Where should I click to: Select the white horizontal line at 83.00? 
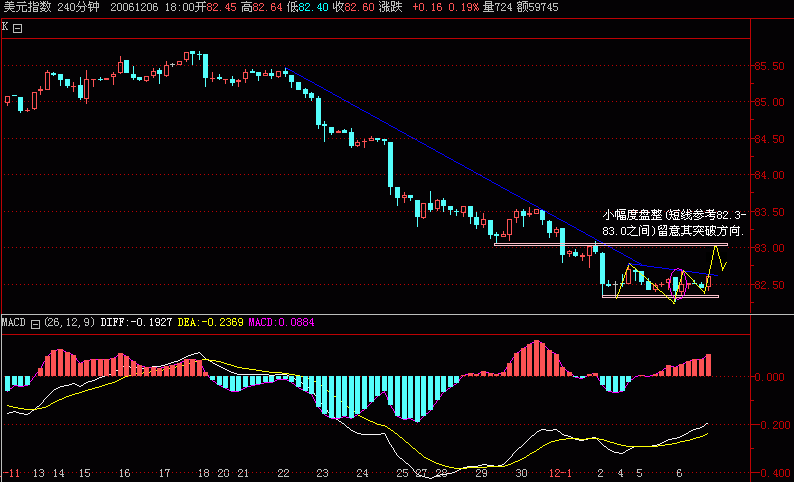point(611,245)
